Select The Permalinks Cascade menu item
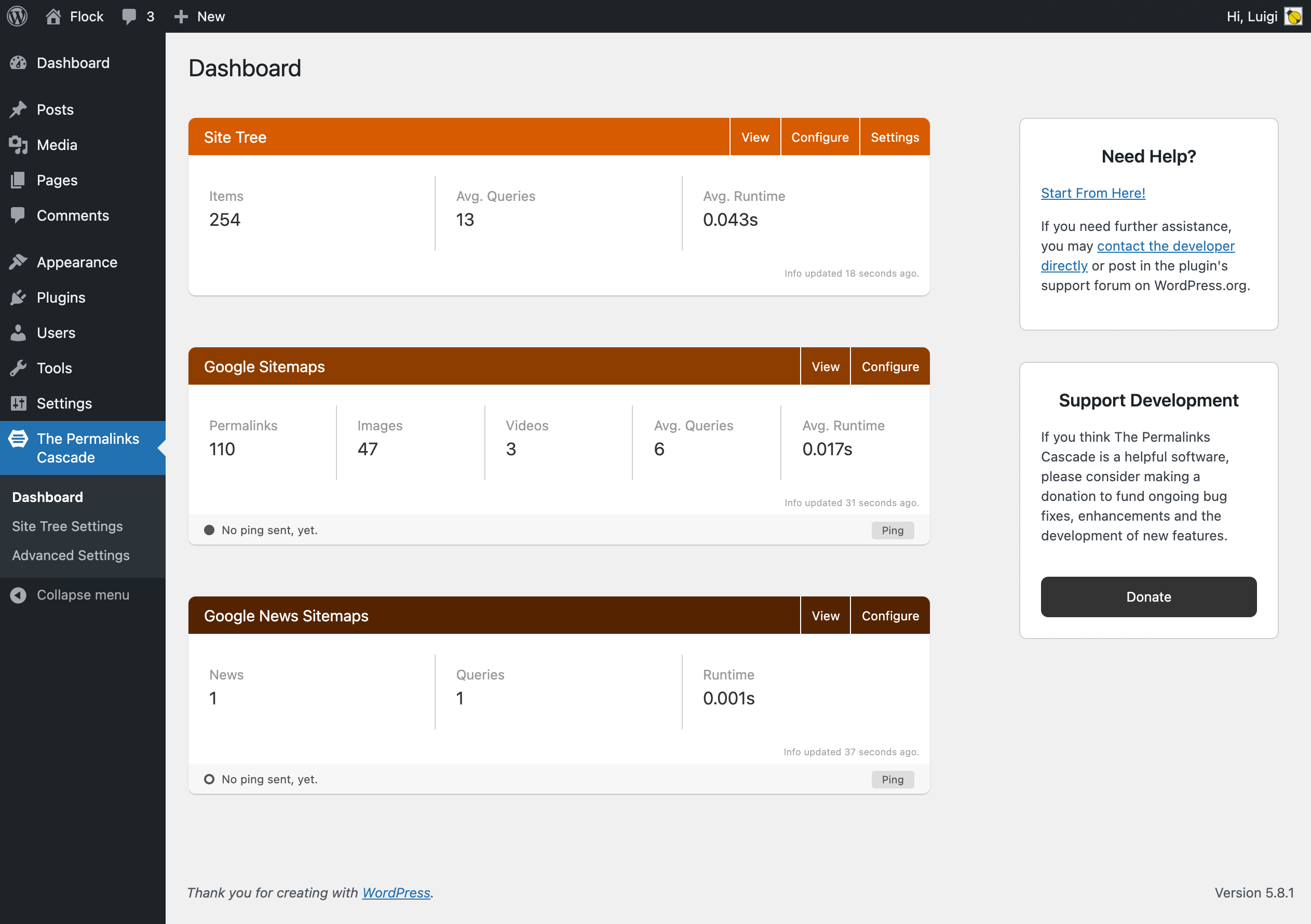1311x924 pixels. [x=83, y=448]
